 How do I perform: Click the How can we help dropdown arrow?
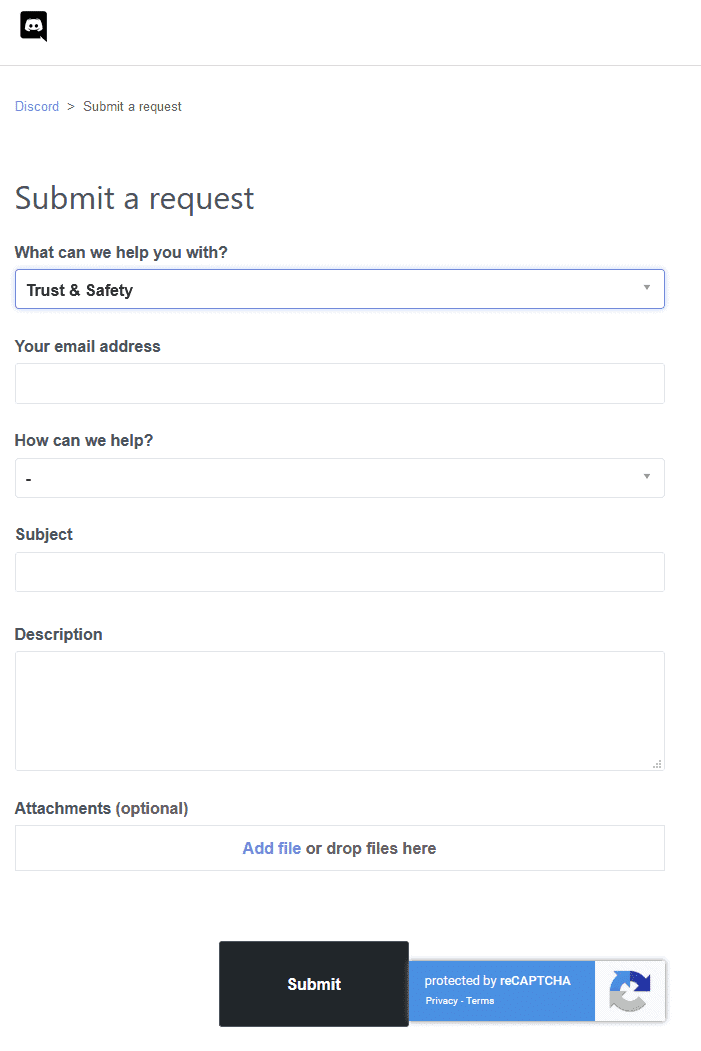pyautogui.click(x=647, y=478)
